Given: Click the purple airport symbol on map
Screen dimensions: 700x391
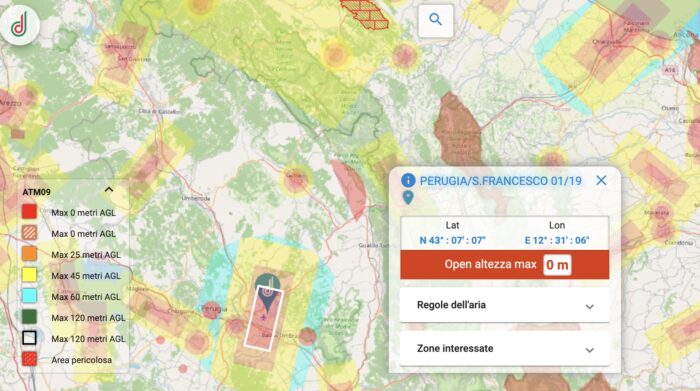Looking at the screenshot, I should [x=263, y=317].
